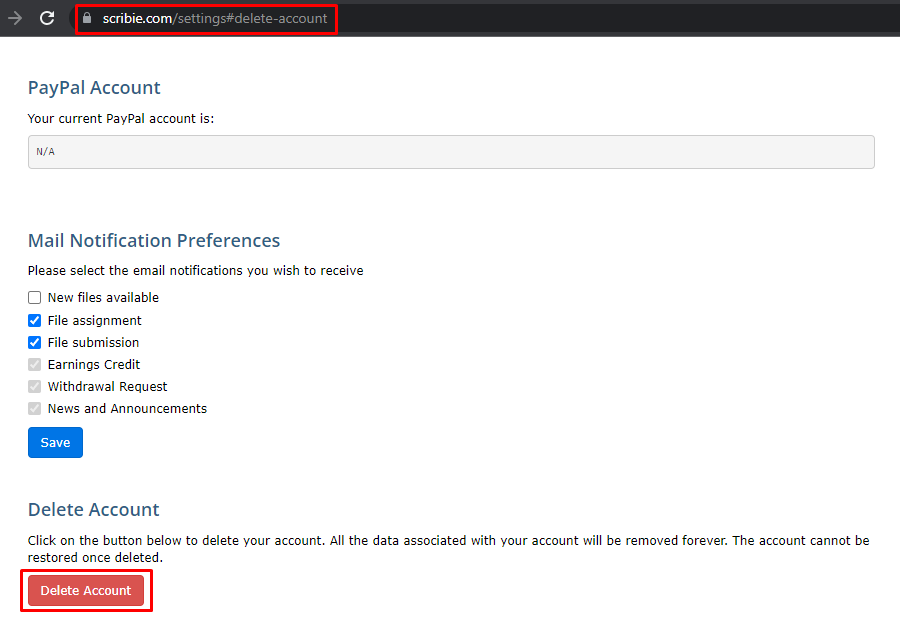
Task: Click the Mail Notification Preferences heading
Action: pyautogui.click(x=154, y=241)
